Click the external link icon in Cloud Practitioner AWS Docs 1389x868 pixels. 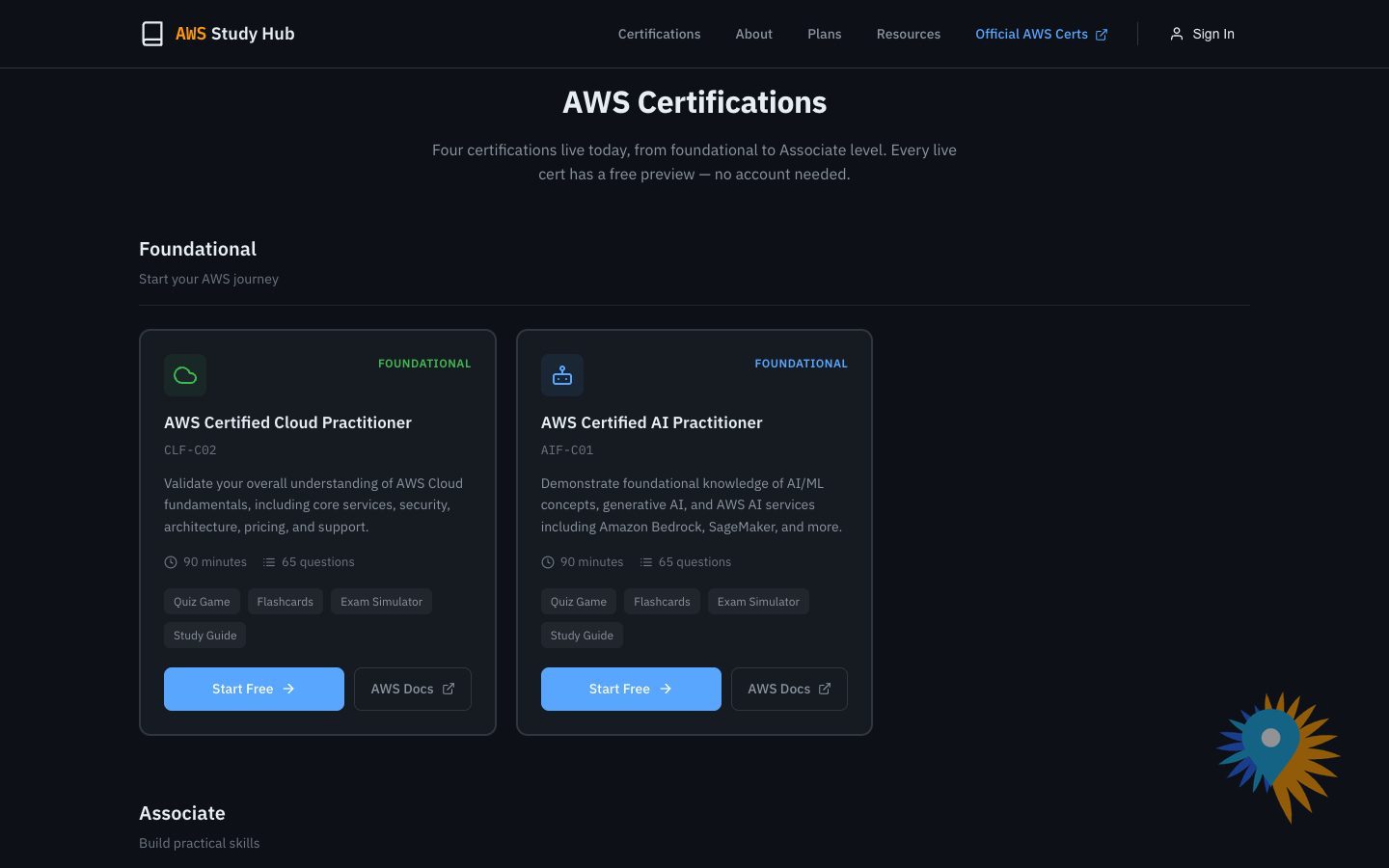click(x=449, y=689)
